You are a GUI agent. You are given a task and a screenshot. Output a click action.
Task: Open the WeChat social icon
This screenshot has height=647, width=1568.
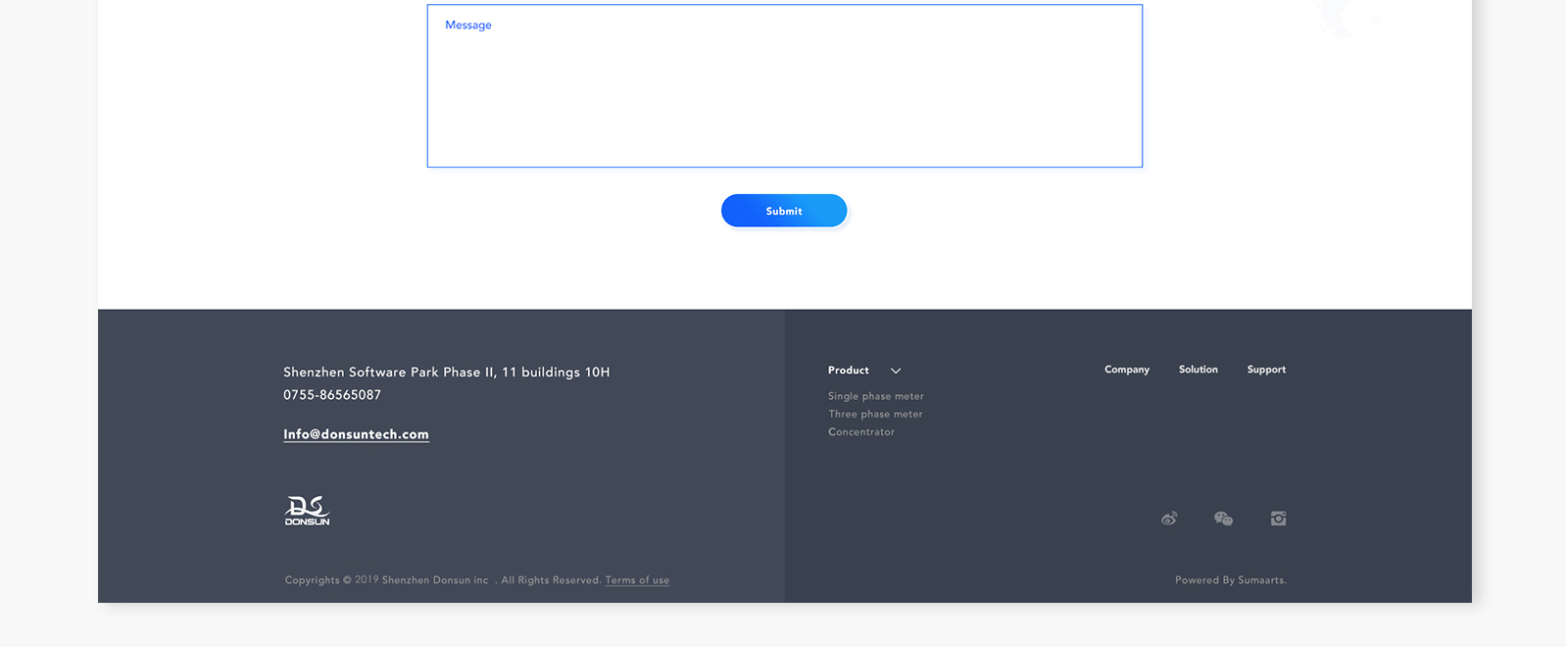tap(1223, 519)
